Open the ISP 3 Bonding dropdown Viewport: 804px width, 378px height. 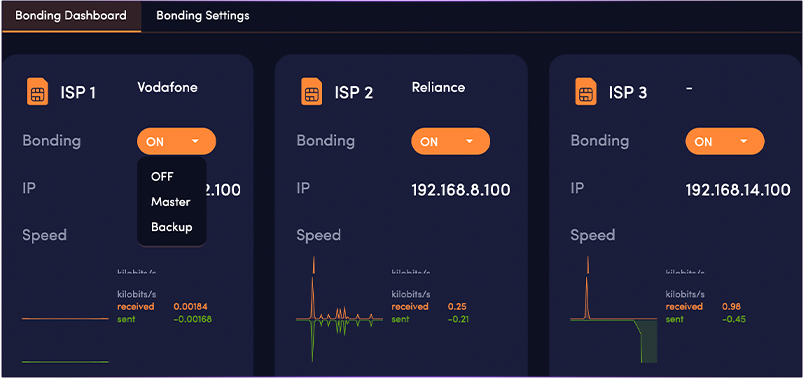725,142
